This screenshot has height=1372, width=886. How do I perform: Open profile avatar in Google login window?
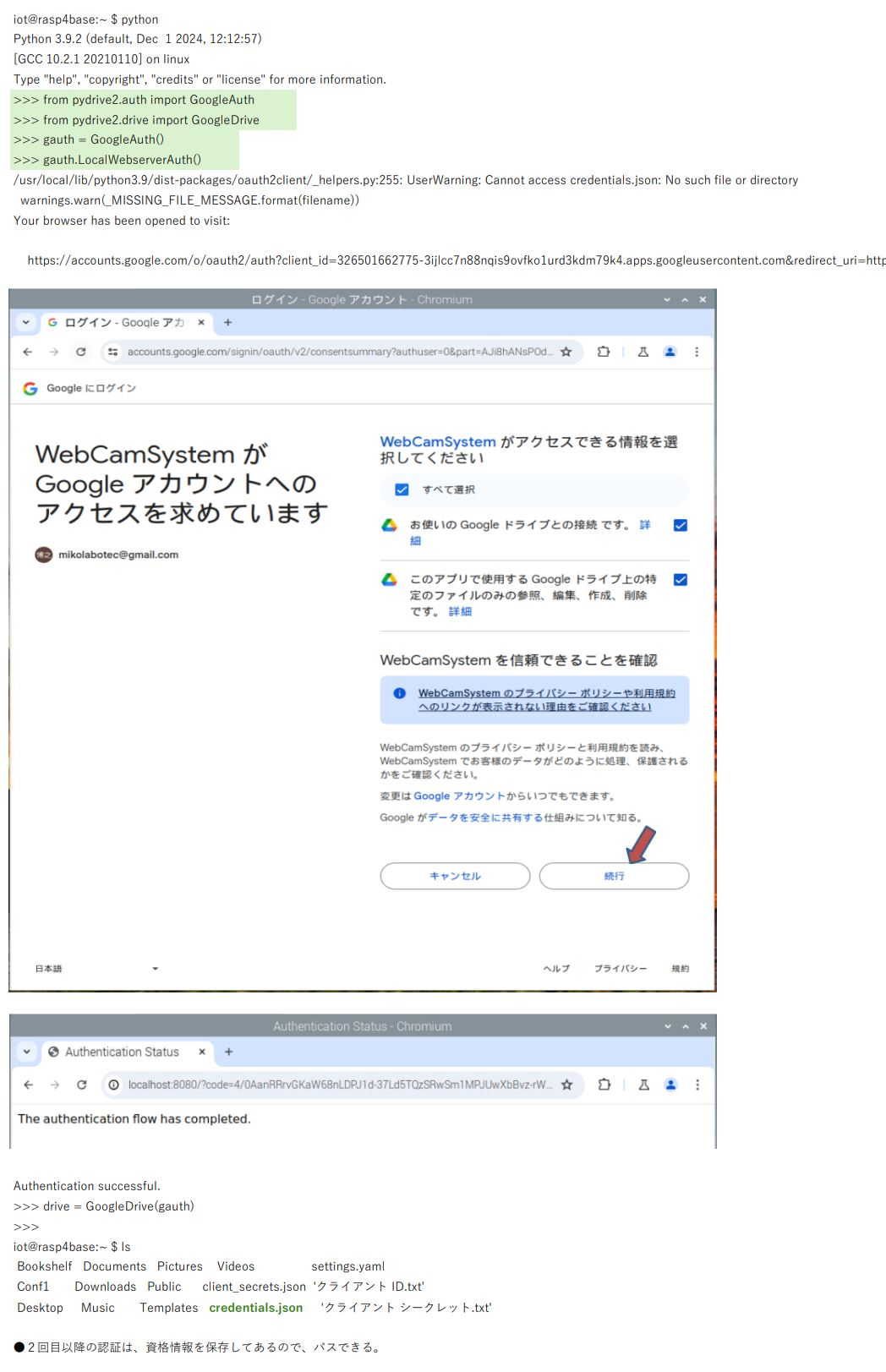670,352
